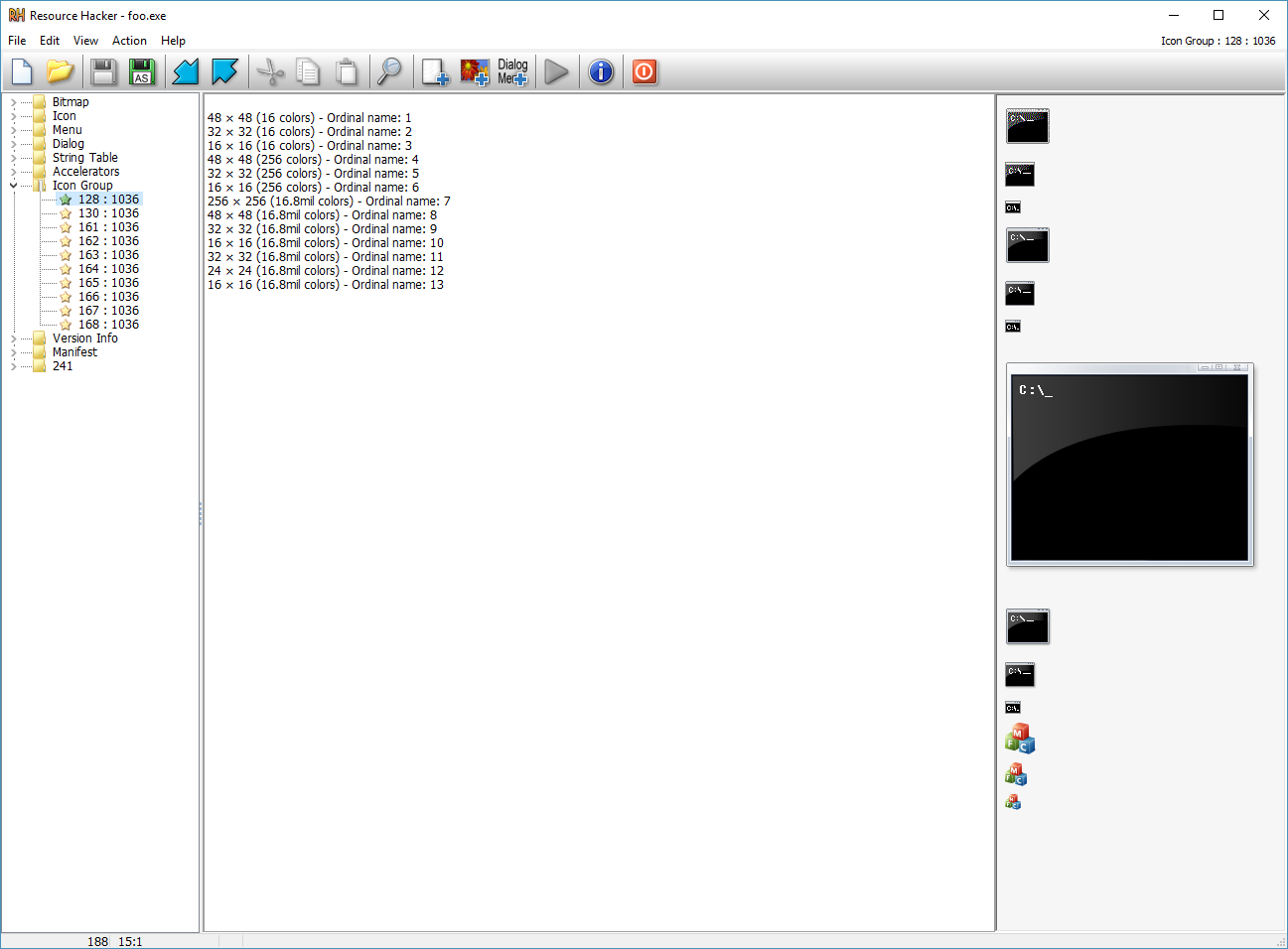Select the Menu label in resource tree
This screenshot has height=949, width=1288.
(x=68, y=130)
